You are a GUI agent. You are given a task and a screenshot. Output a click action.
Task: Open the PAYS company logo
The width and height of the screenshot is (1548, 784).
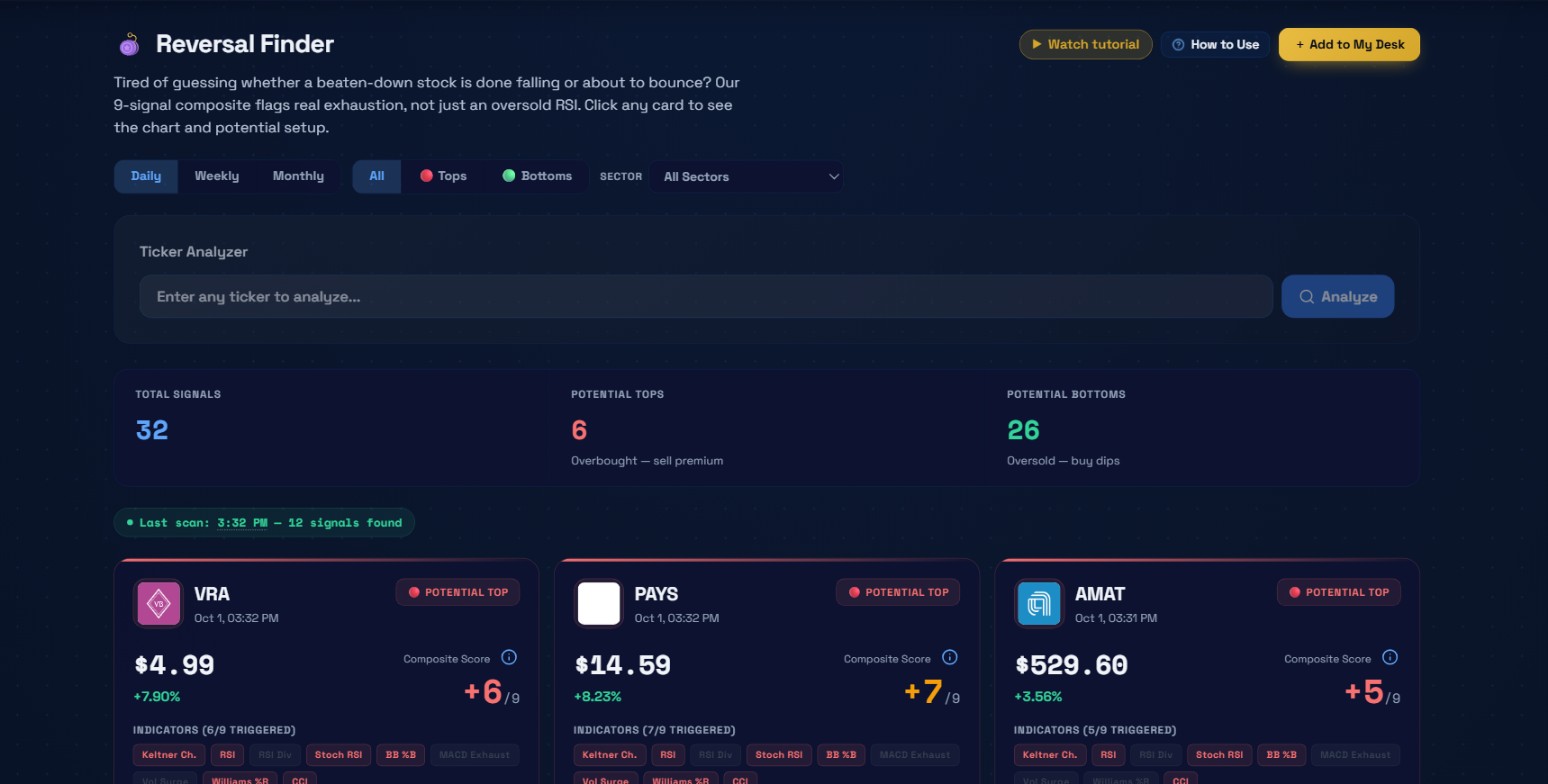point(598,604)
